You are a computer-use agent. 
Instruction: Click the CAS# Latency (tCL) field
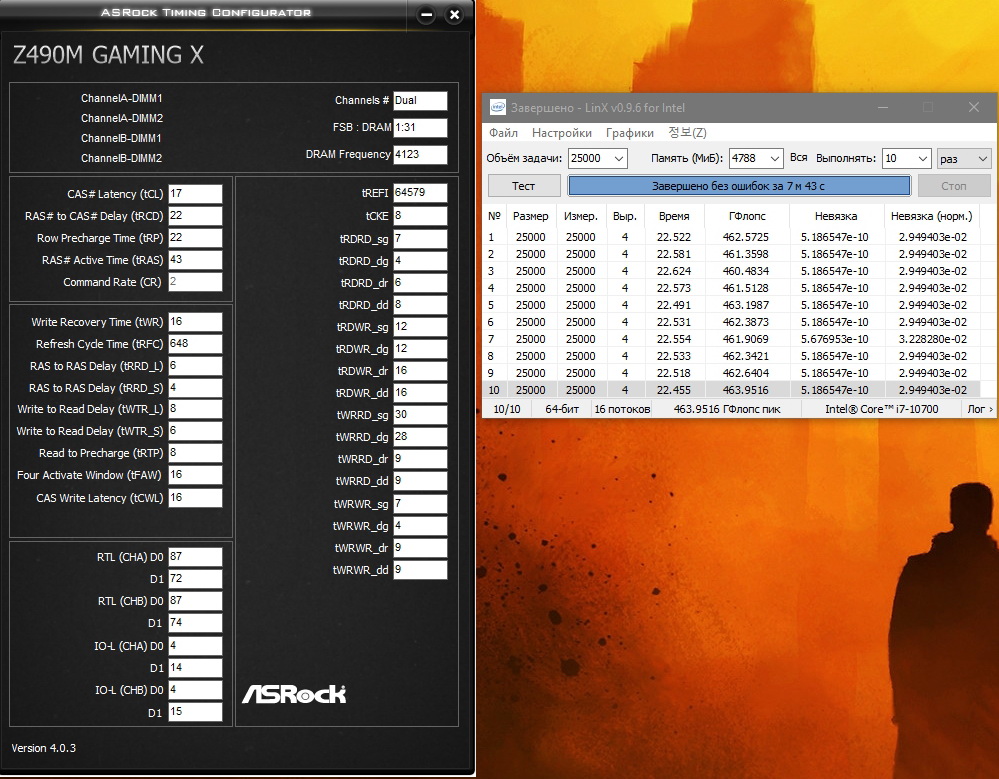click(195, 194)
